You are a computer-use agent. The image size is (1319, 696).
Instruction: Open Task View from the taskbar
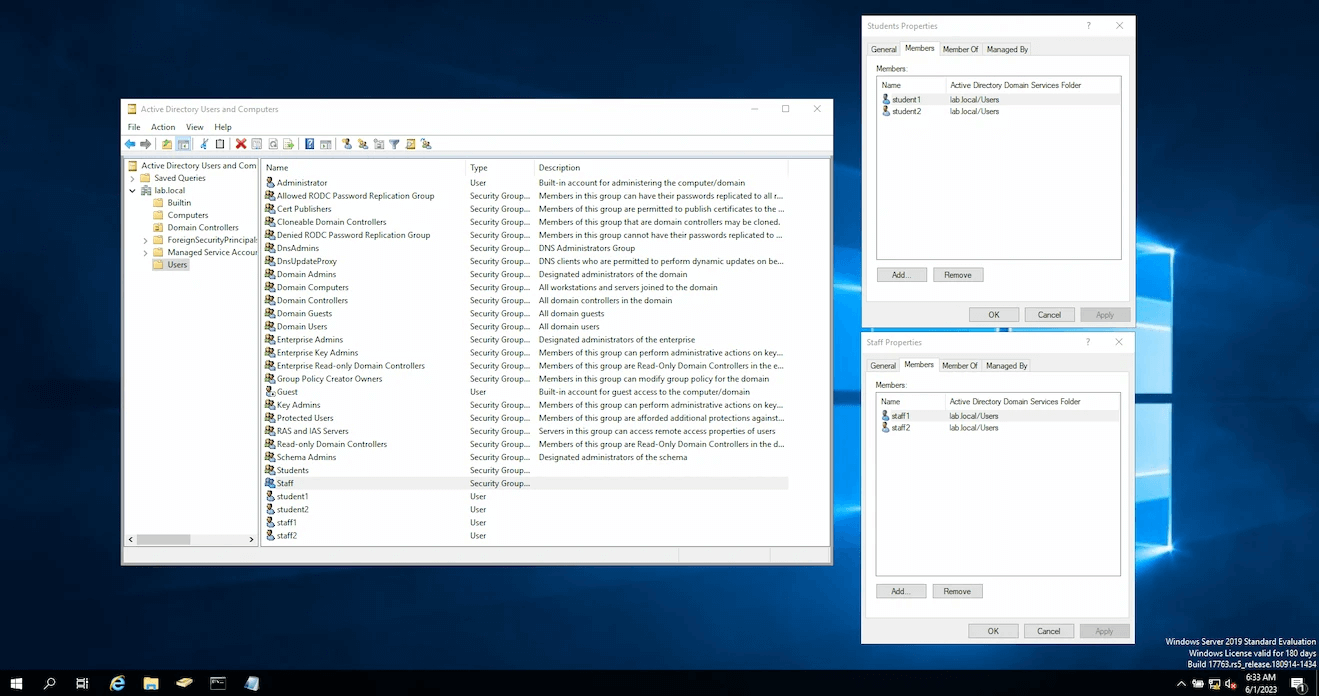point(82,683)
